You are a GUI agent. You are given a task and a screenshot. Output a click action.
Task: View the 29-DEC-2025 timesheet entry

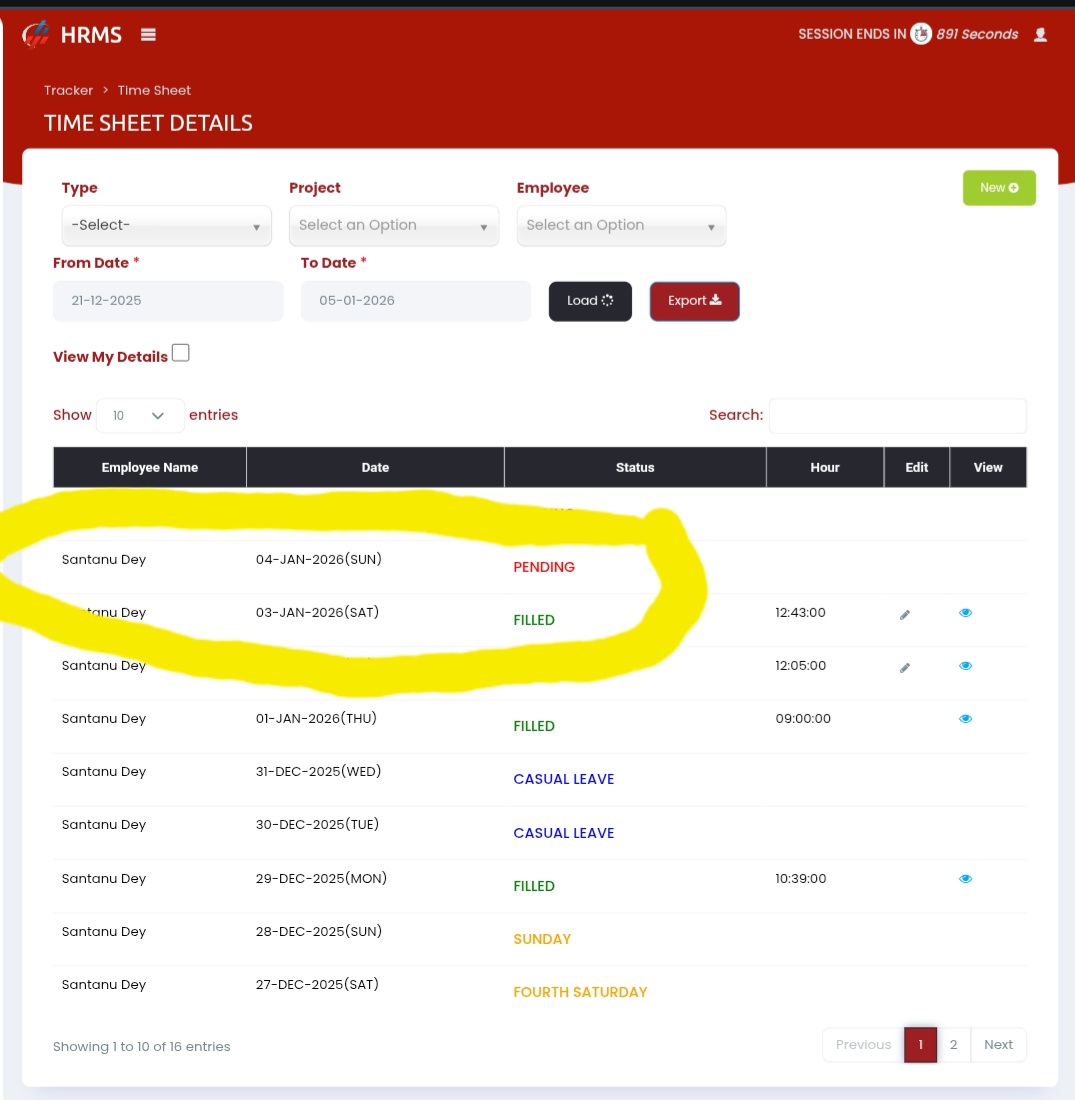pyautogui.click(x=966, y=878)
